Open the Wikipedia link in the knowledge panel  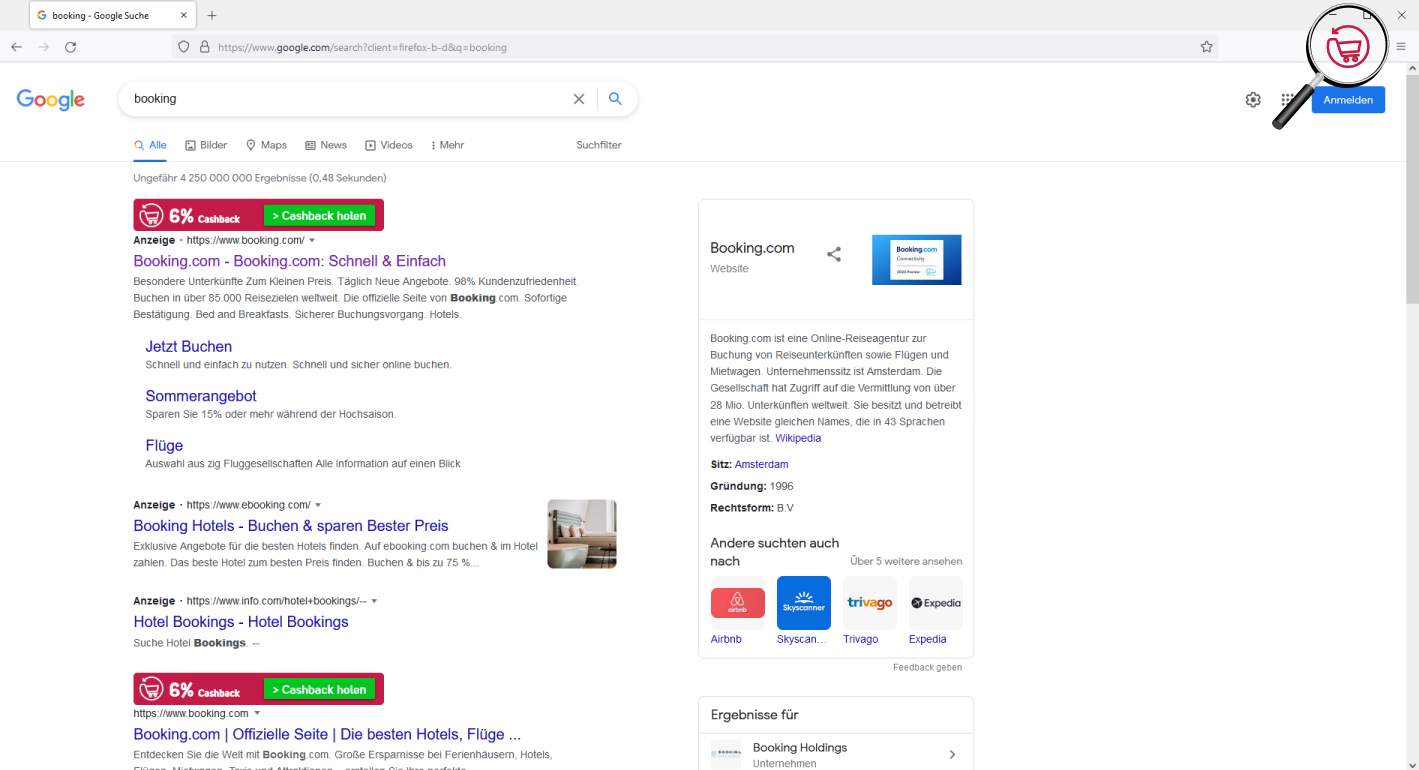[797, 438]
